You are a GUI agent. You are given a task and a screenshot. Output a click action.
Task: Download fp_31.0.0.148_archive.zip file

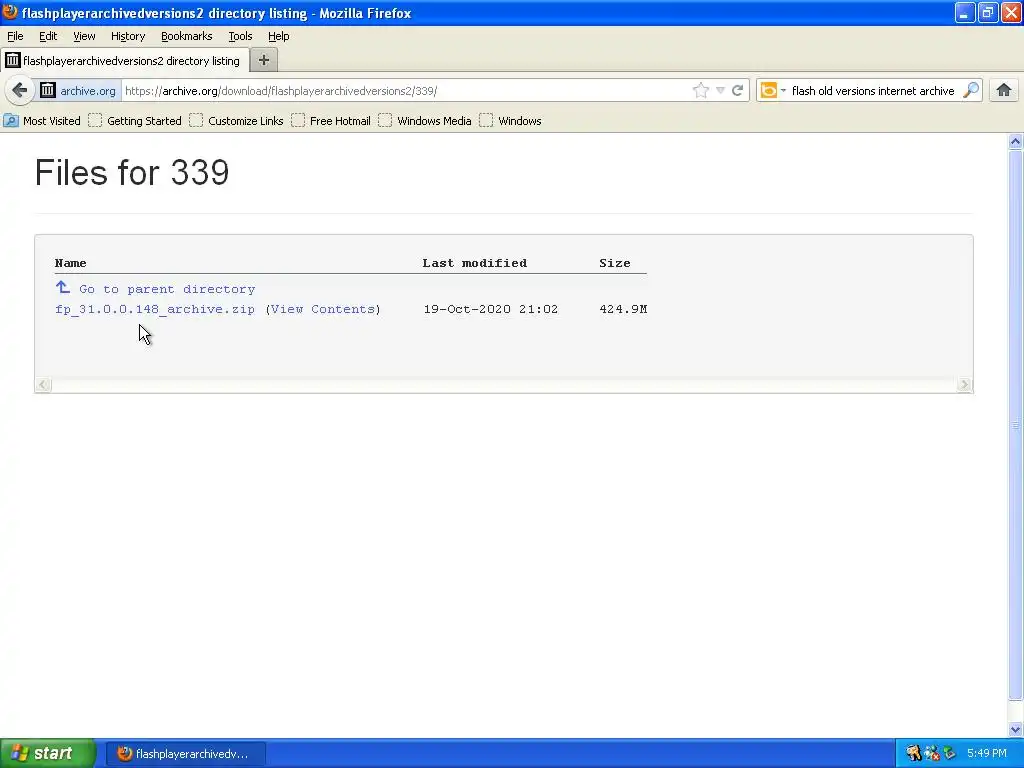155,309
